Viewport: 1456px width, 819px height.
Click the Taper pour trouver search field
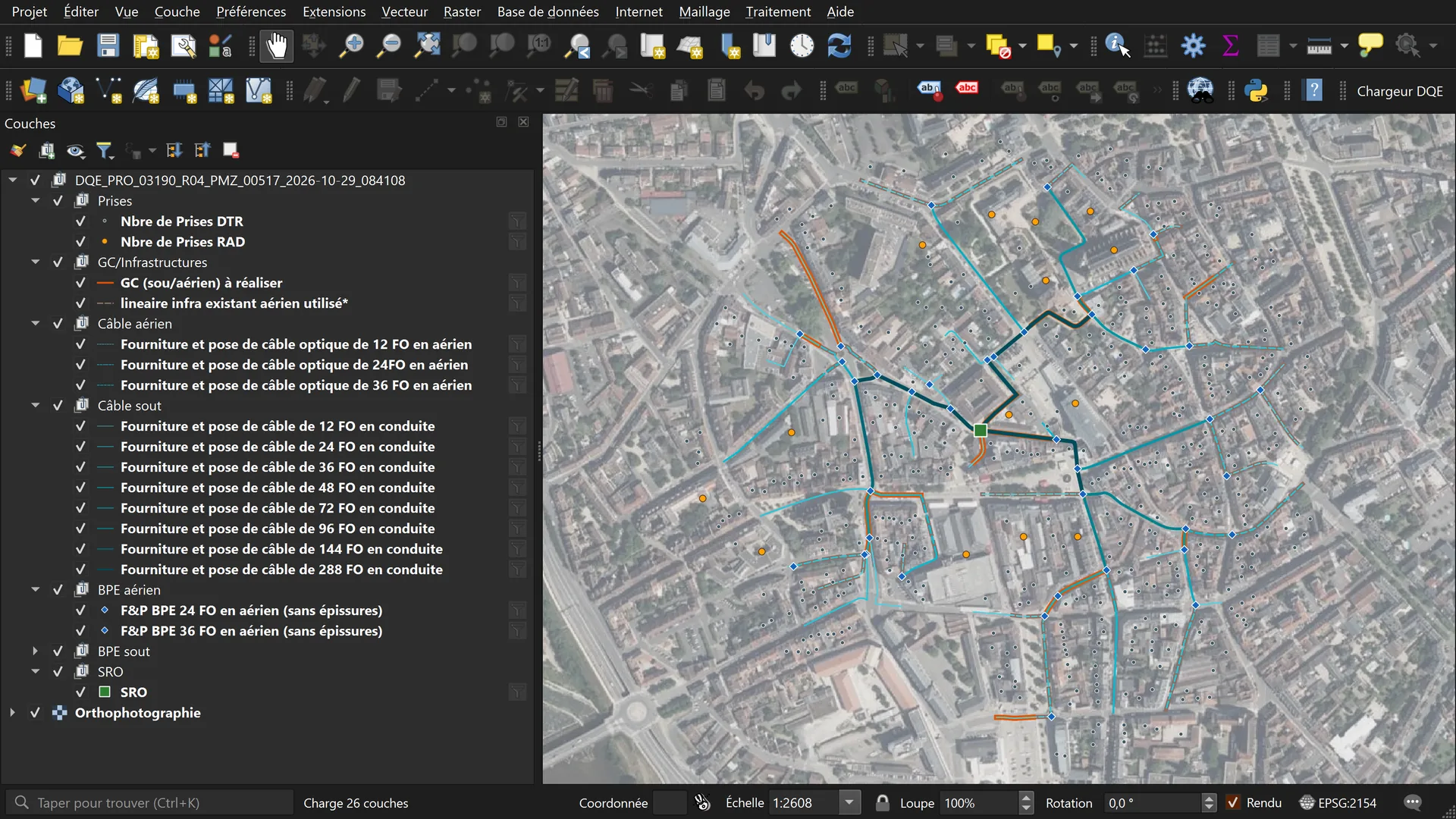point(150,802)
